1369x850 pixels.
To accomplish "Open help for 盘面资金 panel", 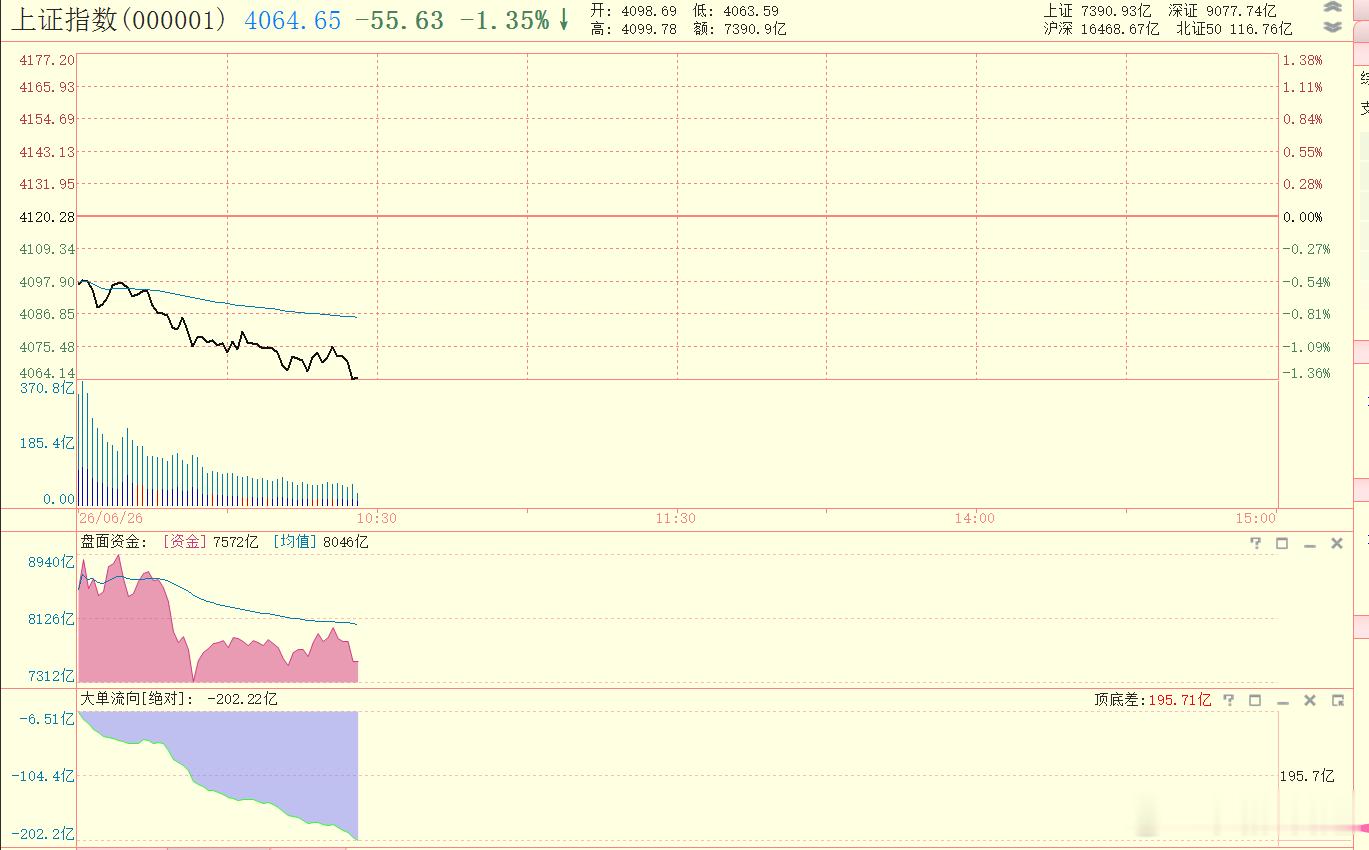I will point(1256,543).
